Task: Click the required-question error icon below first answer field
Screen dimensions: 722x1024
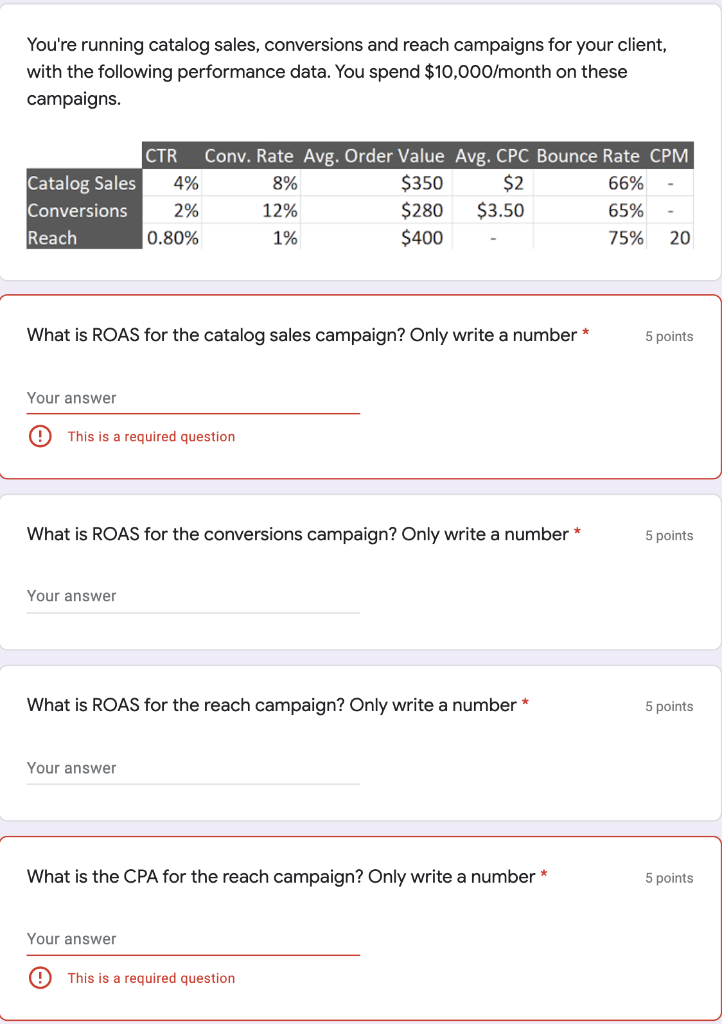Action: [40, 436]
